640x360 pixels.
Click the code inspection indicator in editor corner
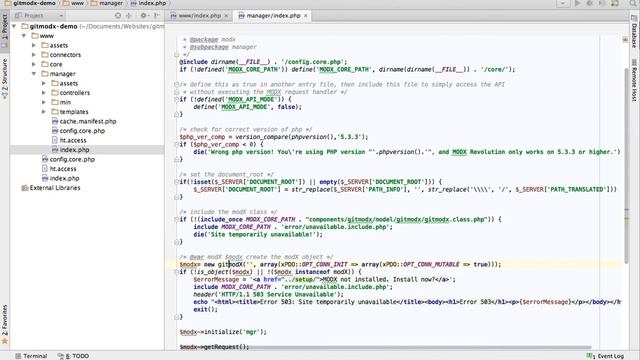pos(625,40)
